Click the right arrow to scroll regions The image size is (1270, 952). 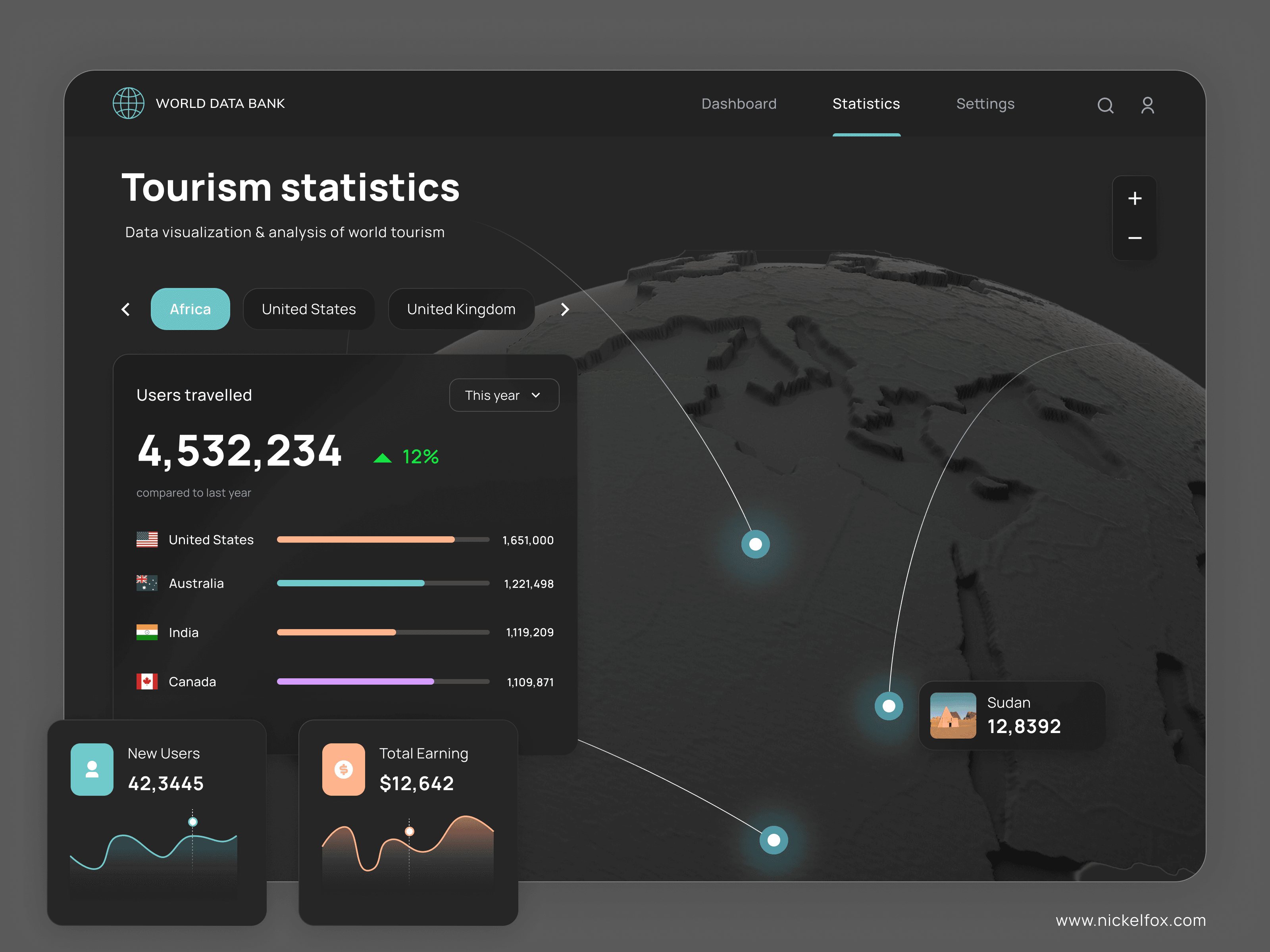click(565, 309)
